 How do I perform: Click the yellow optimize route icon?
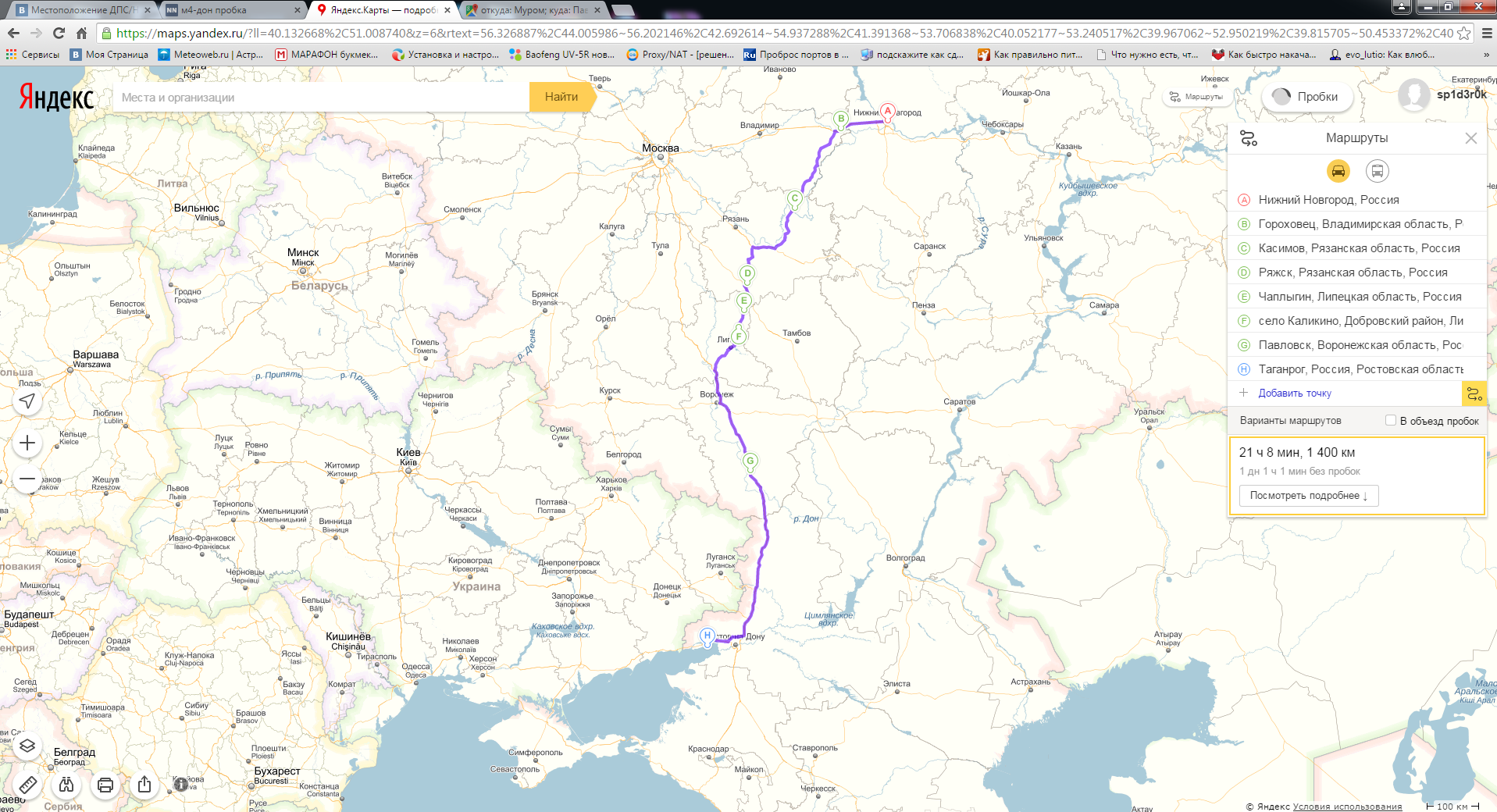(x=1474, y=394)
